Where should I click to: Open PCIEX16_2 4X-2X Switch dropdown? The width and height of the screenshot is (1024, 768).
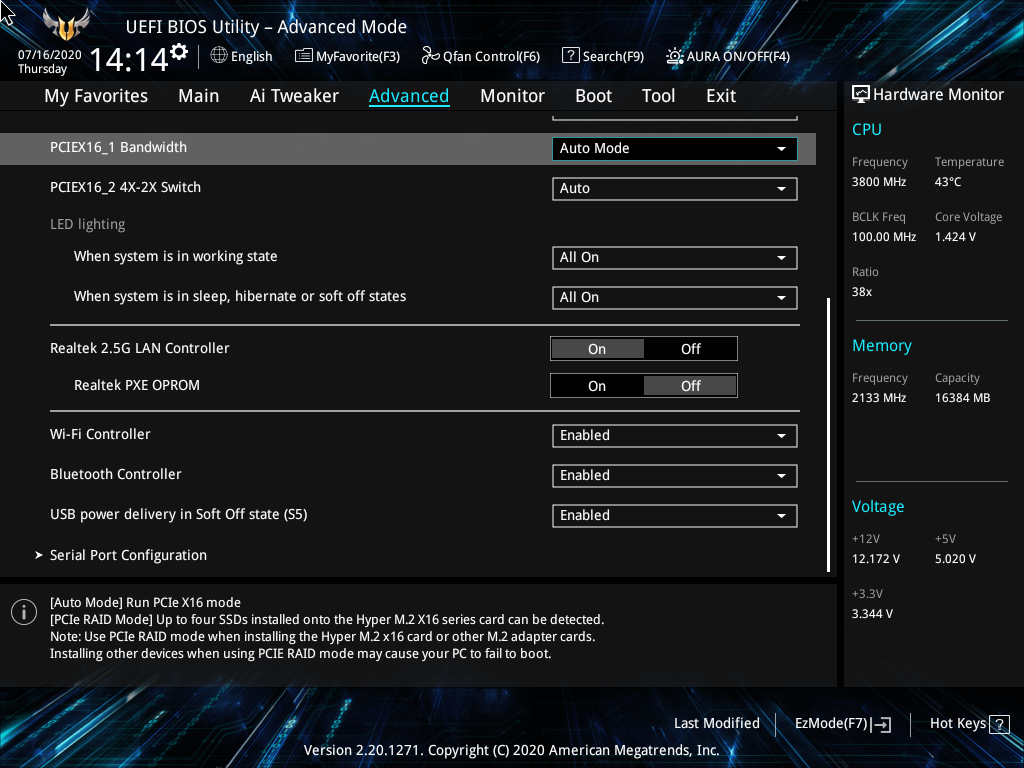(675, 189)
